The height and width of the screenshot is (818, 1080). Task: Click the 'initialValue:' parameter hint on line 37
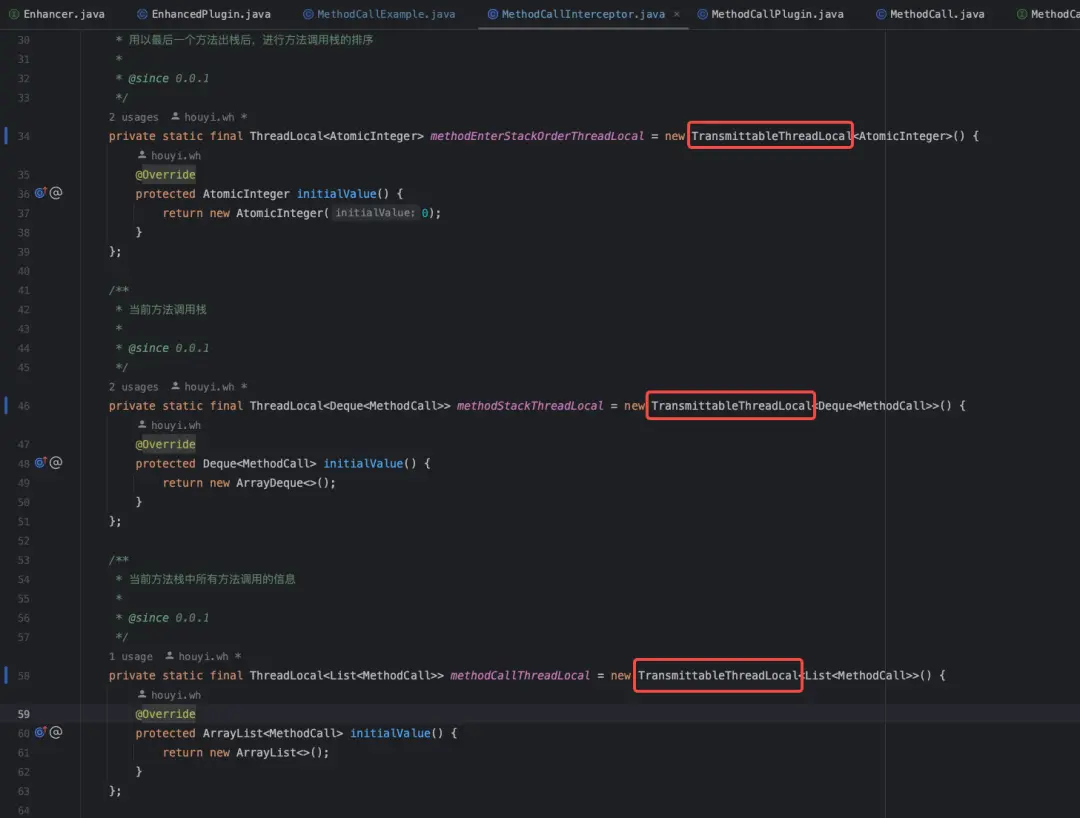pyautogui.click(x=375, y=213)
